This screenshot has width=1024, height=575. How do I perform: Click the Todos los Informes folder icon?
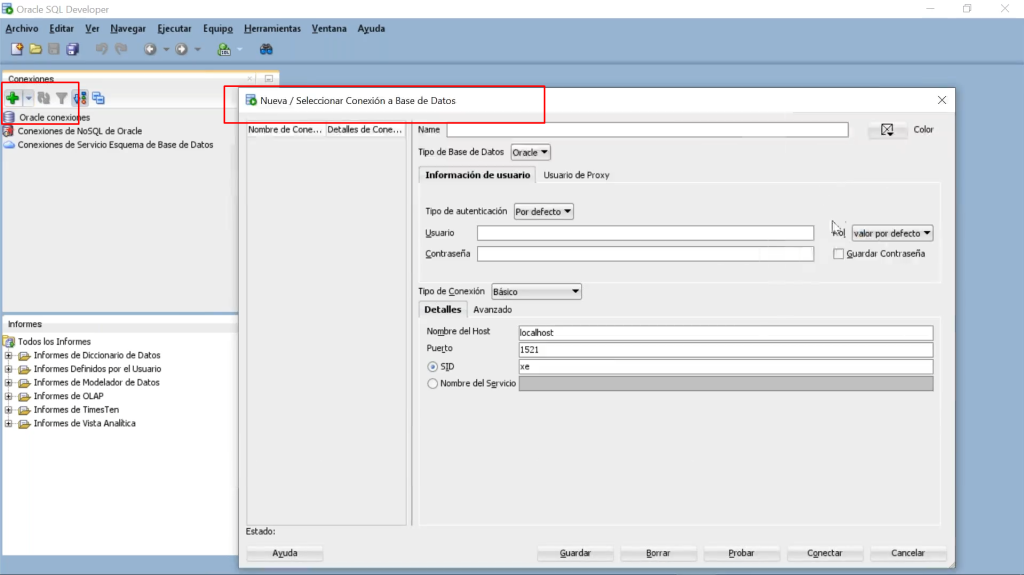click(9, 341)
